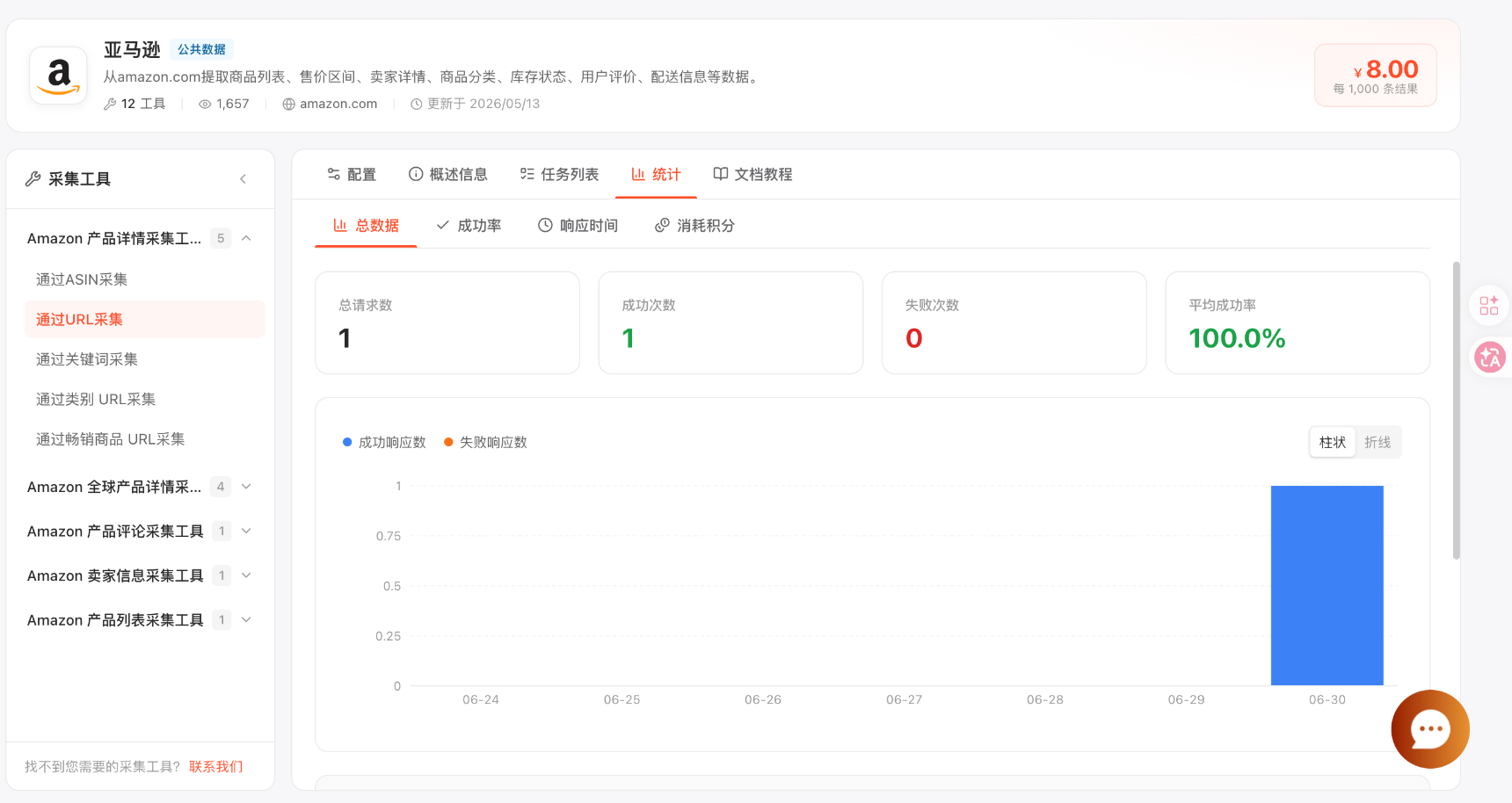This screenshot has width=1512, height=803.
Task: Click the apps grid floating icon
Action: (1489, 306)
